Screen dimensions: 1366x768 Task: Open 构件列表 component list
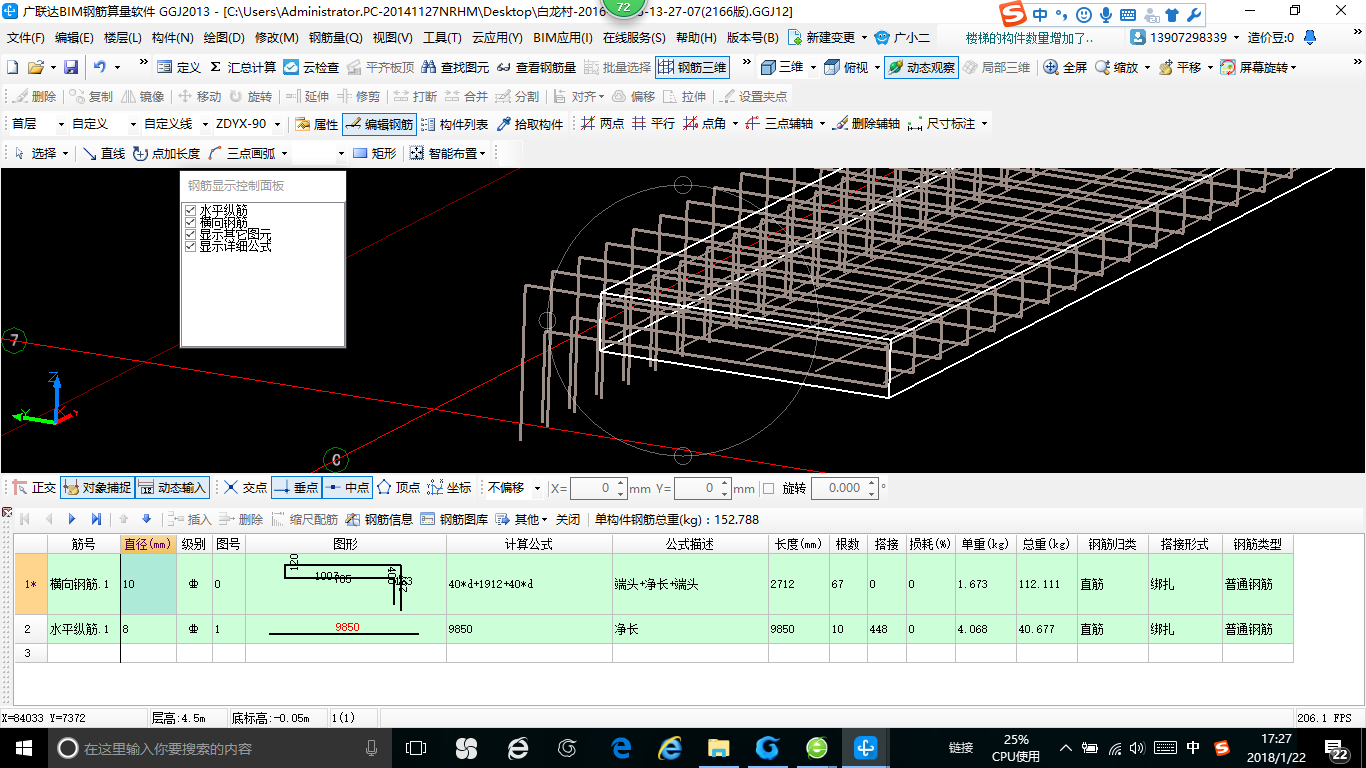454,124
